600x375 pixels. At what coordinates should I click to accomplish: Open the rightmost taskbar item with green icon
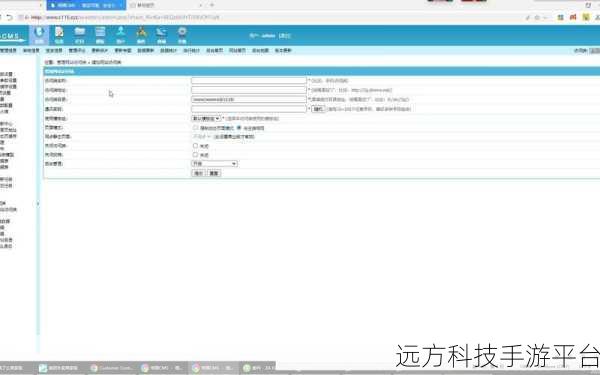(259, 368)
